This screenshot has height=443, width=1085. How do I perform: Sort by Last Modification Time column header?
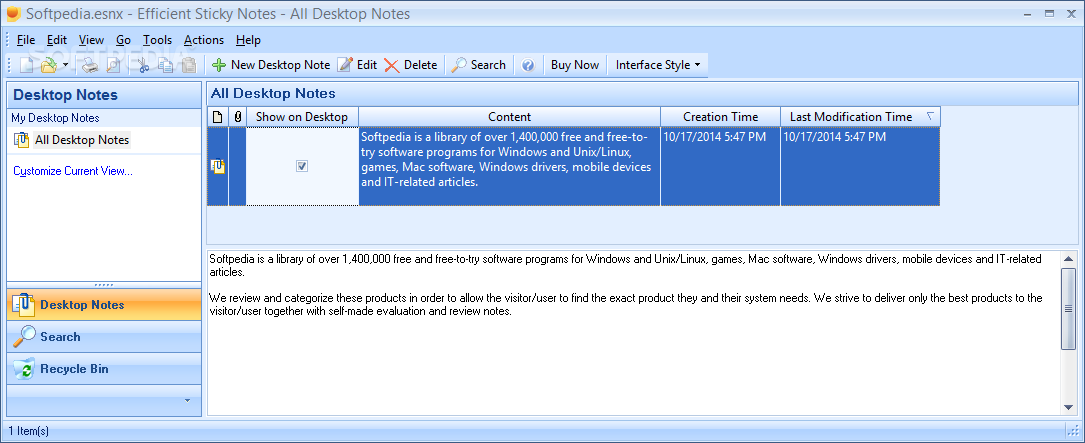point(861,117)
